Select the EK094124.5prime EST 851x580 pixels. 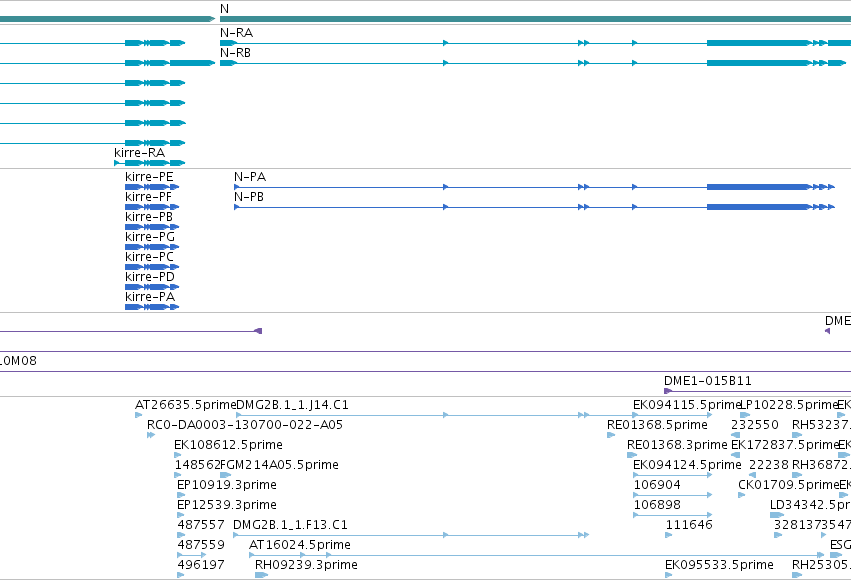pyautogui.click(x=673, y=475)
